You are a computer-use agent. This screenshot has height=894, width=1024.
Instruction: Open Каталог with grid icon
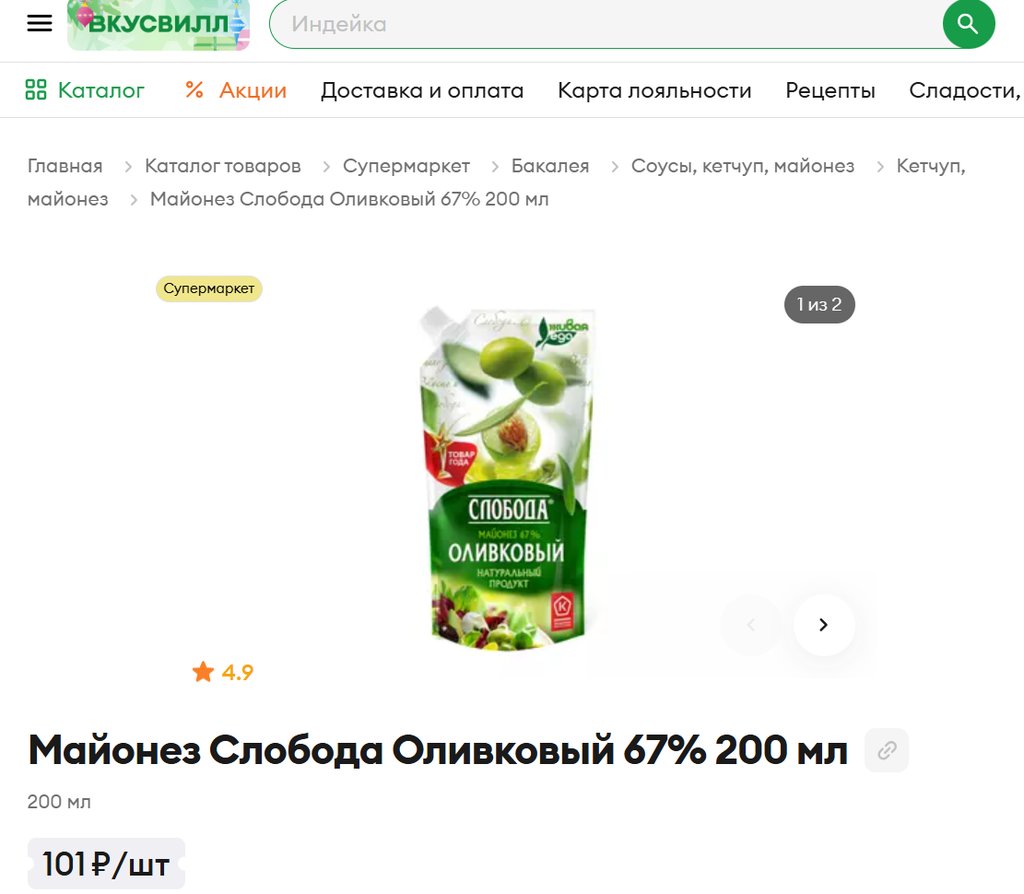point(84,90)
